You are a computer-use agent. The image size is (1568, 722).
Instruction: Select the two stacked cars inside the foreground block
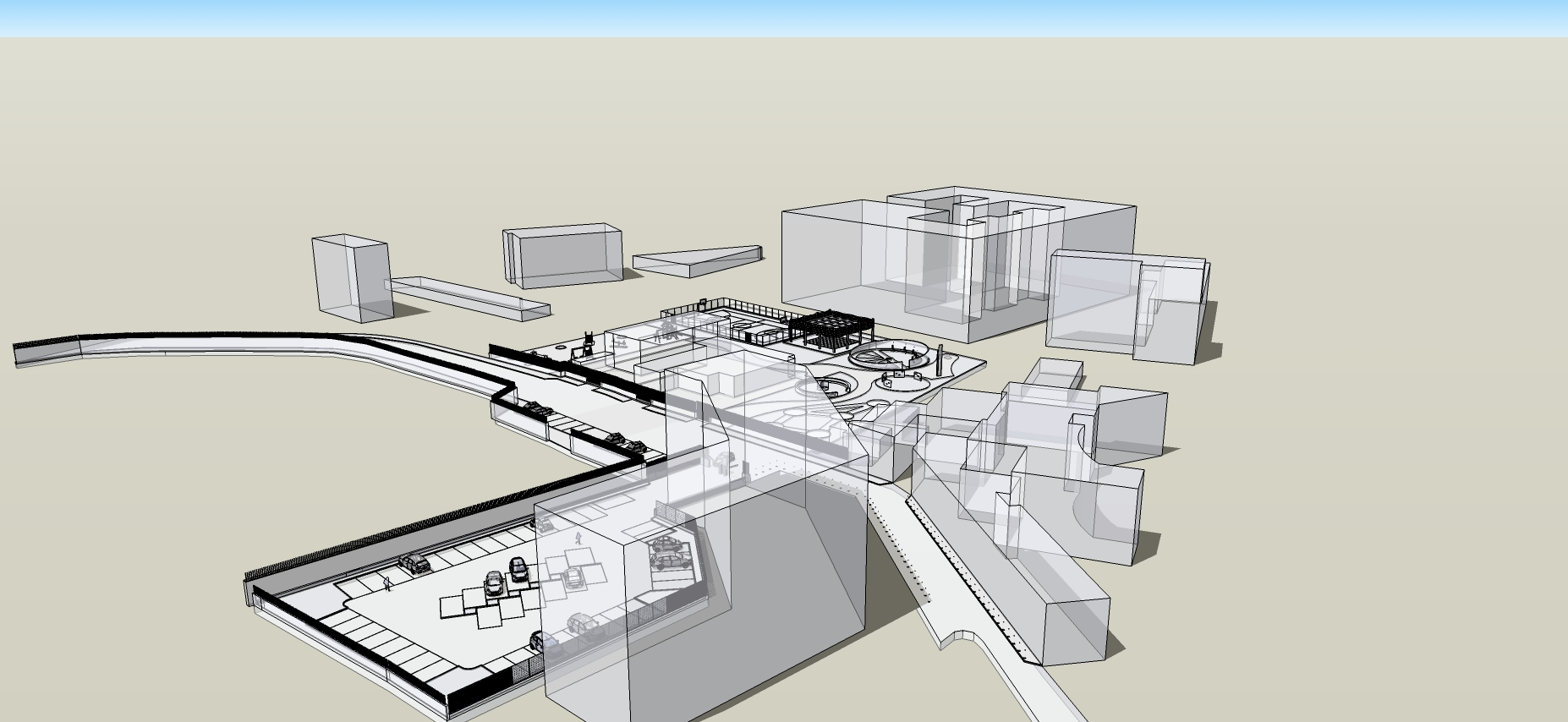[x=668, y=553]
